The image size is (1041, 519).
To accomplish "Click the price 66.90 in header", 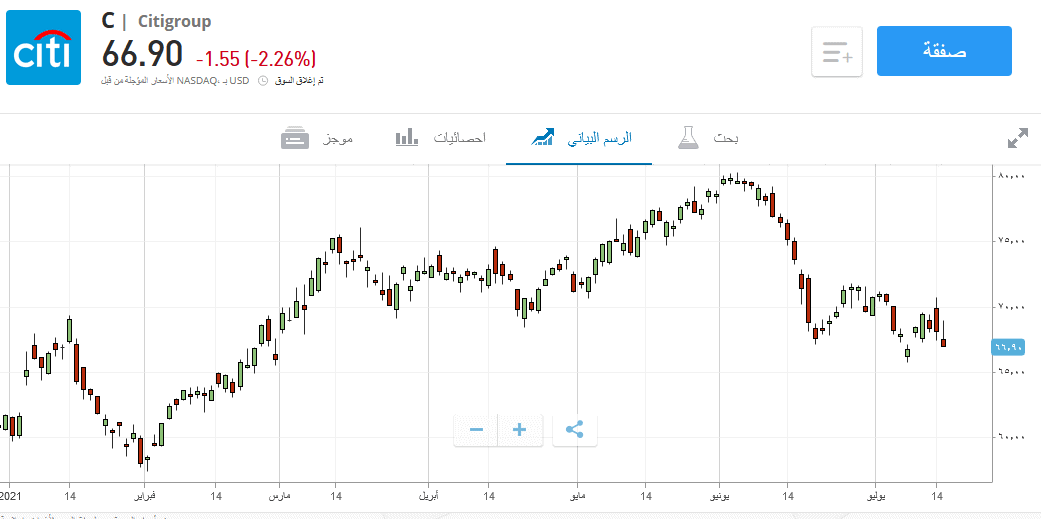I will point(143,54).
